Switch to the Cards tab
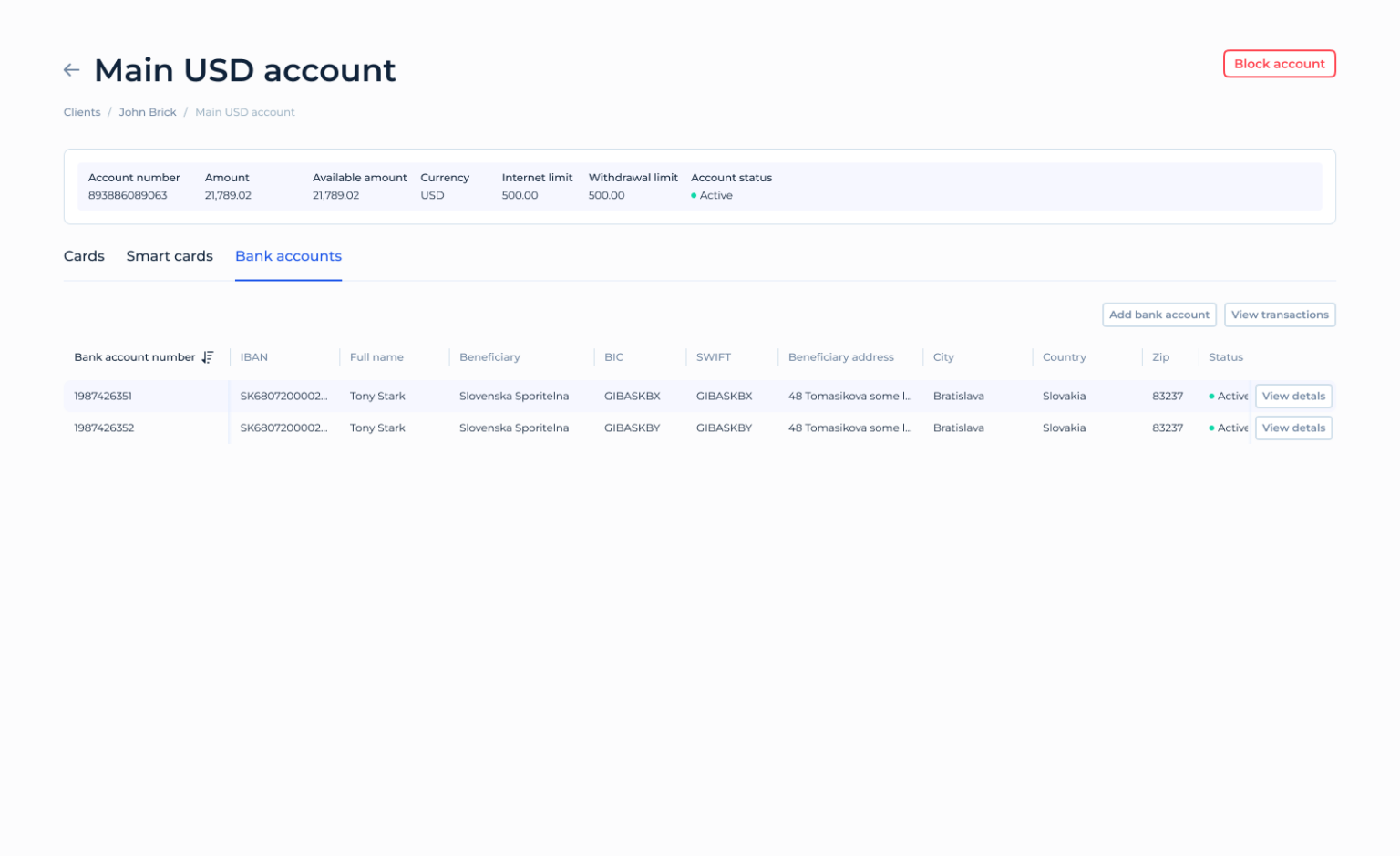This screenshot has height=856, width=1400. pos(84,256)
